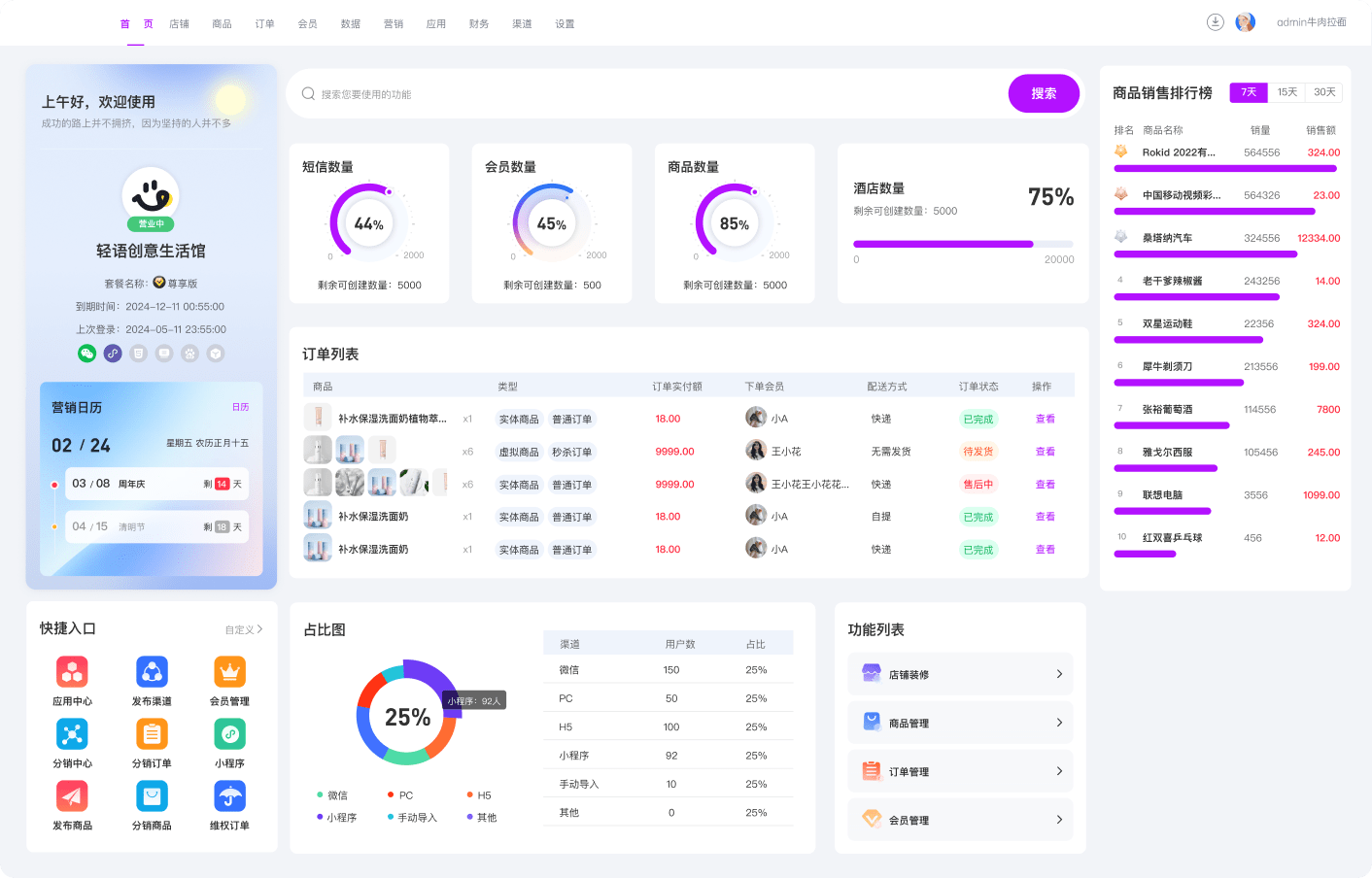1372x878 pixels.
Task: Open the 会员管理 crown shortcut icon
Action: pos(229,672)
